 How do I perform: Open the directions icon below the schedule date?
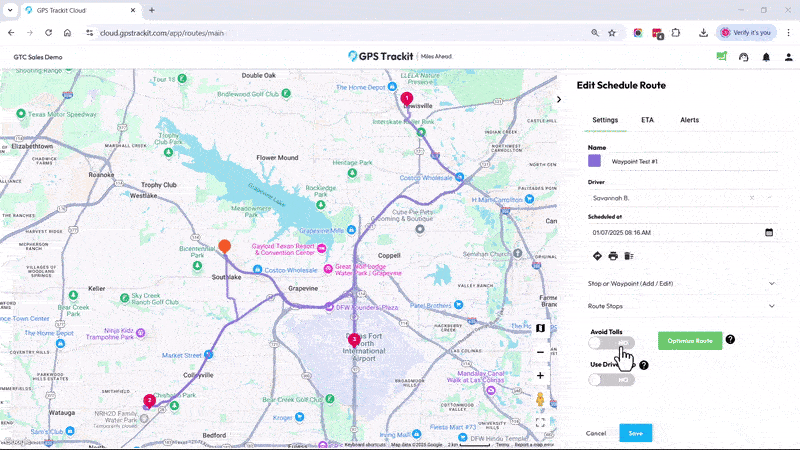point(597,256)
